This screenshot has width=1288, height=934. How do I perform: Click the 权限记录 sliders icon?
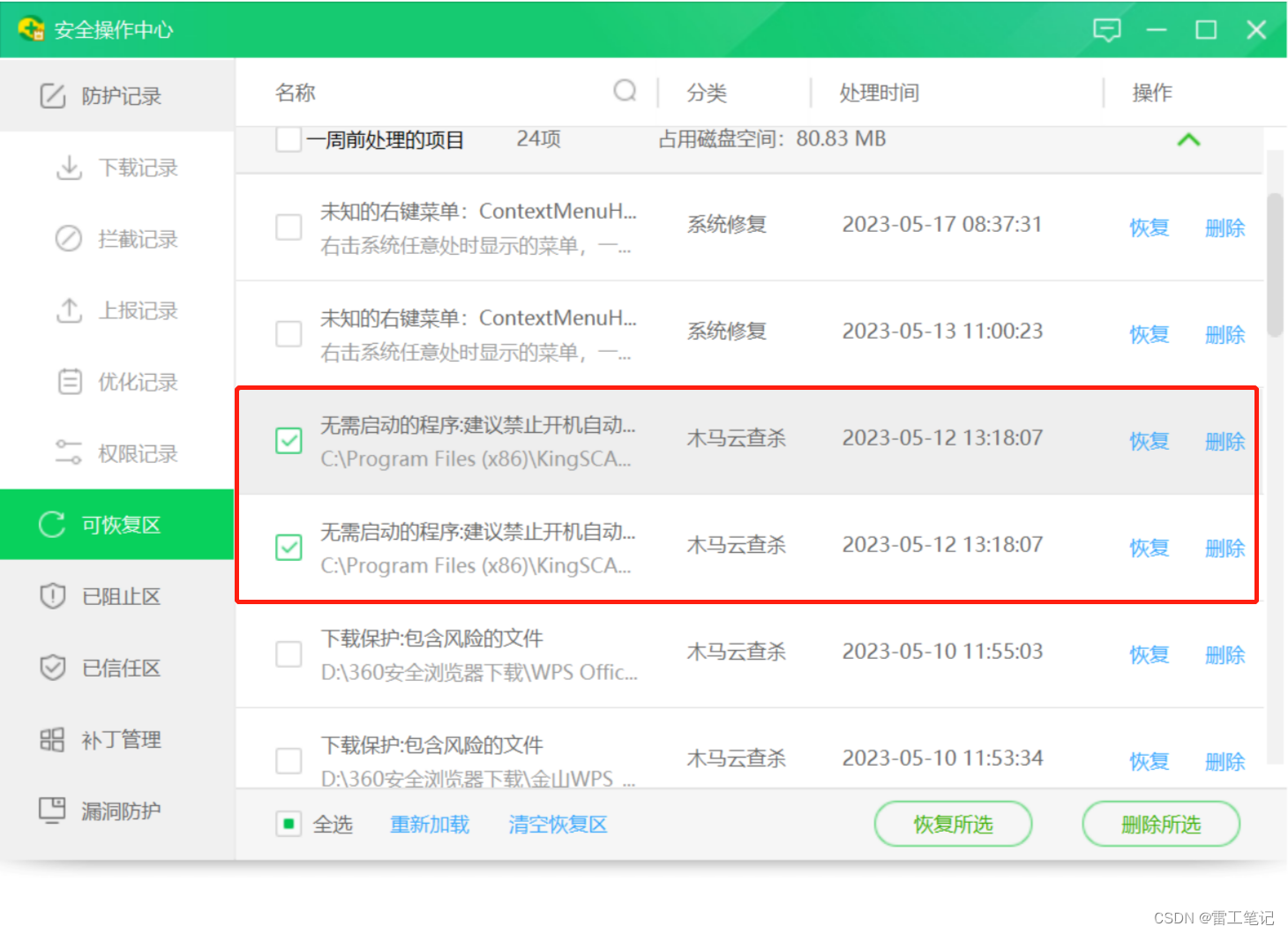coord(69,452)
